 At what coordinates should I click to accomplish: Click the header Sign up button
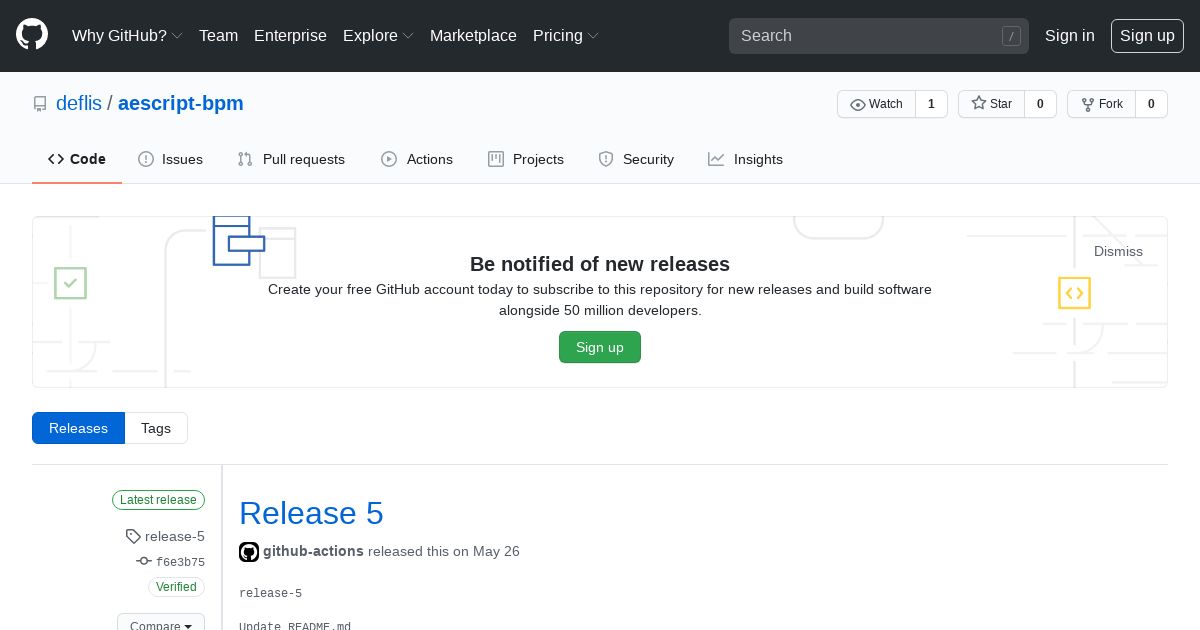click(x=1147, y=35)
